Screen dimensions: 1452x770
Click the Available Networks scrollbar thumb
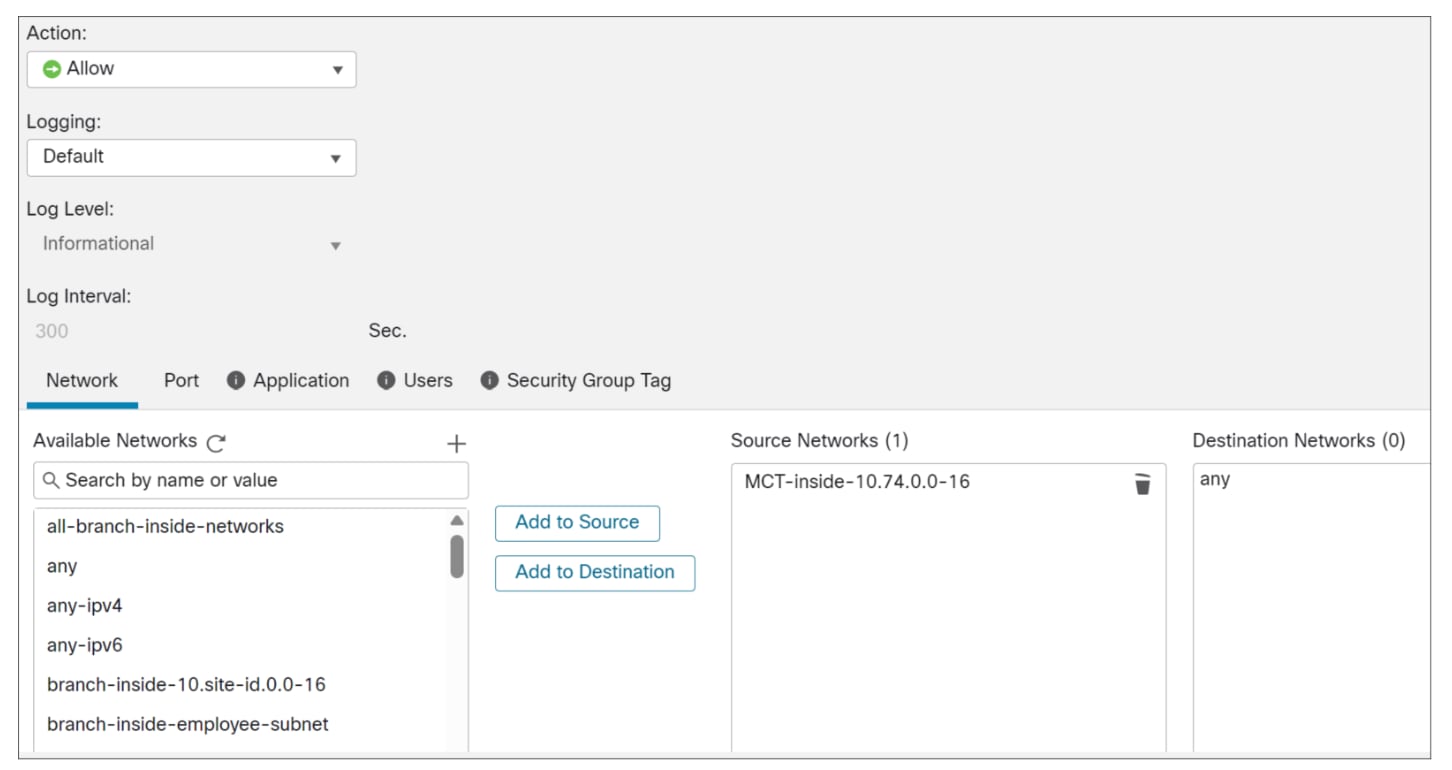click(x=457, y=556)
